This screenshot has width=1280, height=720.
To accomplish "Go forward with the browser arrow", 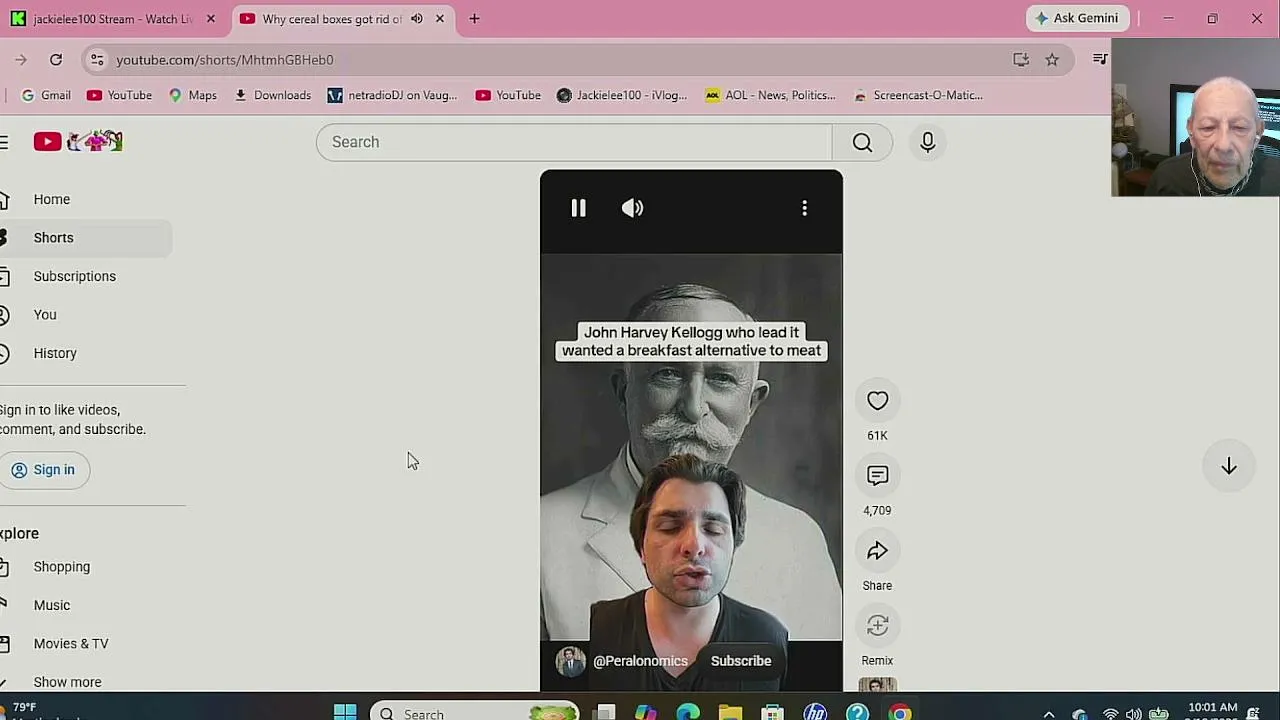I will 20,60.
